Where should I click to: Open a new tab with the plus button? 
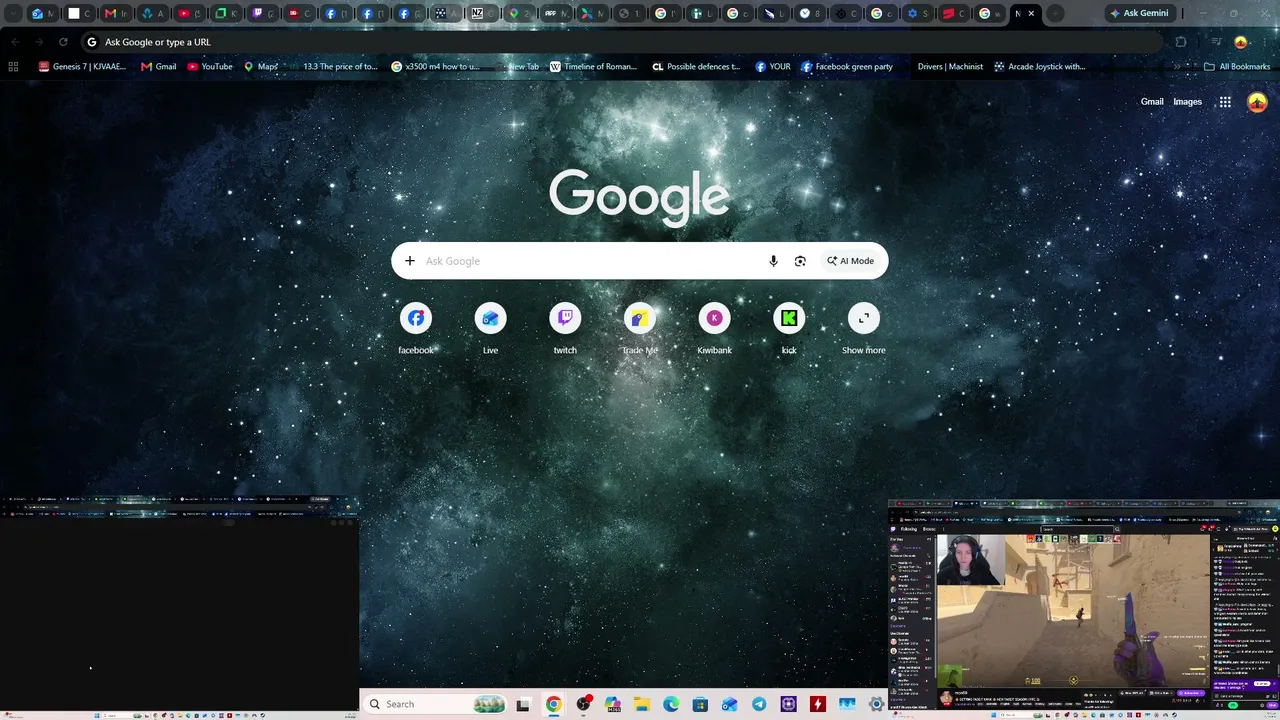pyautogui.click(x=1054, y=14)
